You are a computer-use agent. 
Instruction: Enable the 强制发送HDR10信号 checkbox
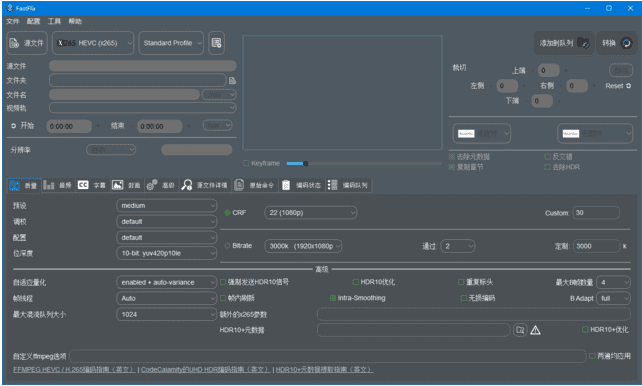(223, 282)
